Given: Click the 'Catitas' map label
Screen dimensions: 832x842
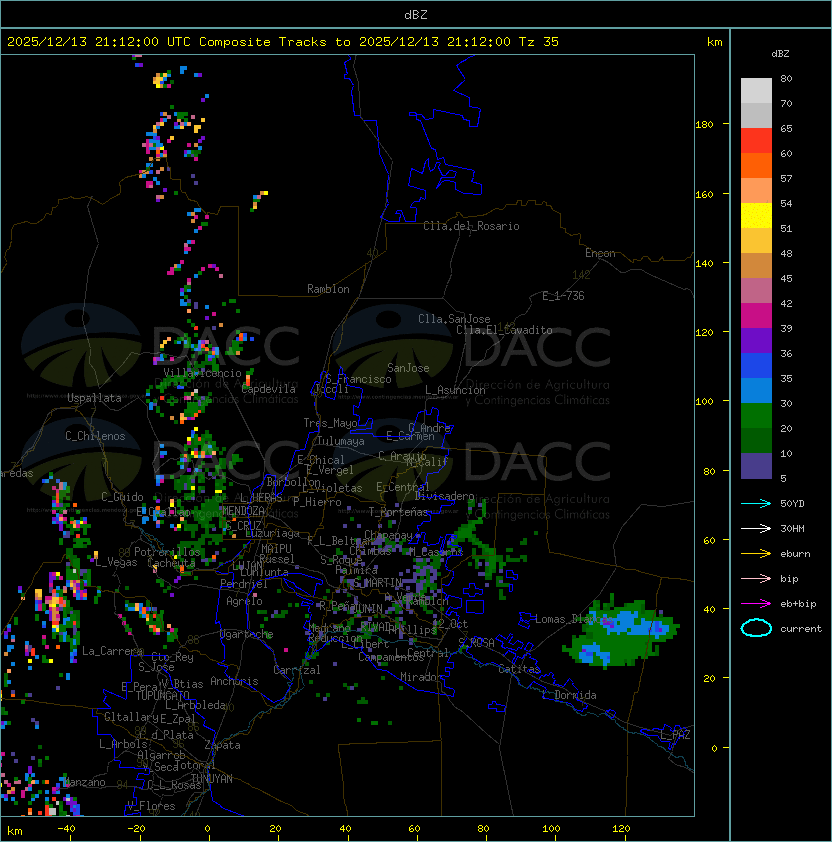Looking at the screenshot, I should click(x=519, y=669).
